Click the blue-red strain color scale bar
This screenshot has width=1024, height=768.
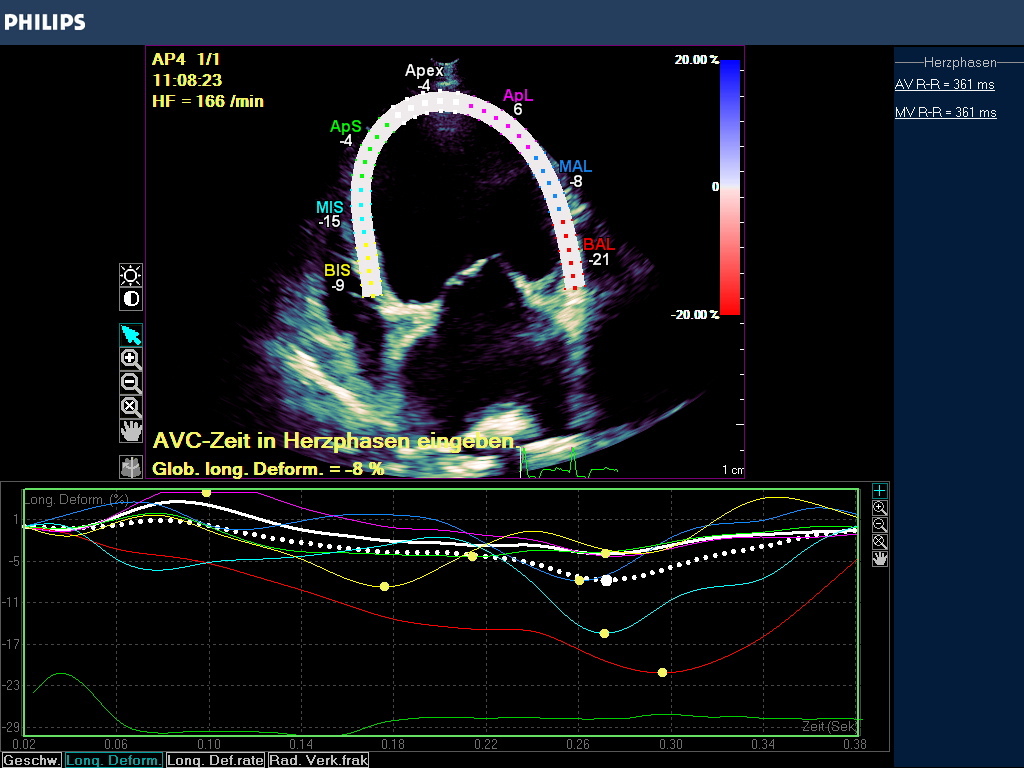[x=729, y=187]
